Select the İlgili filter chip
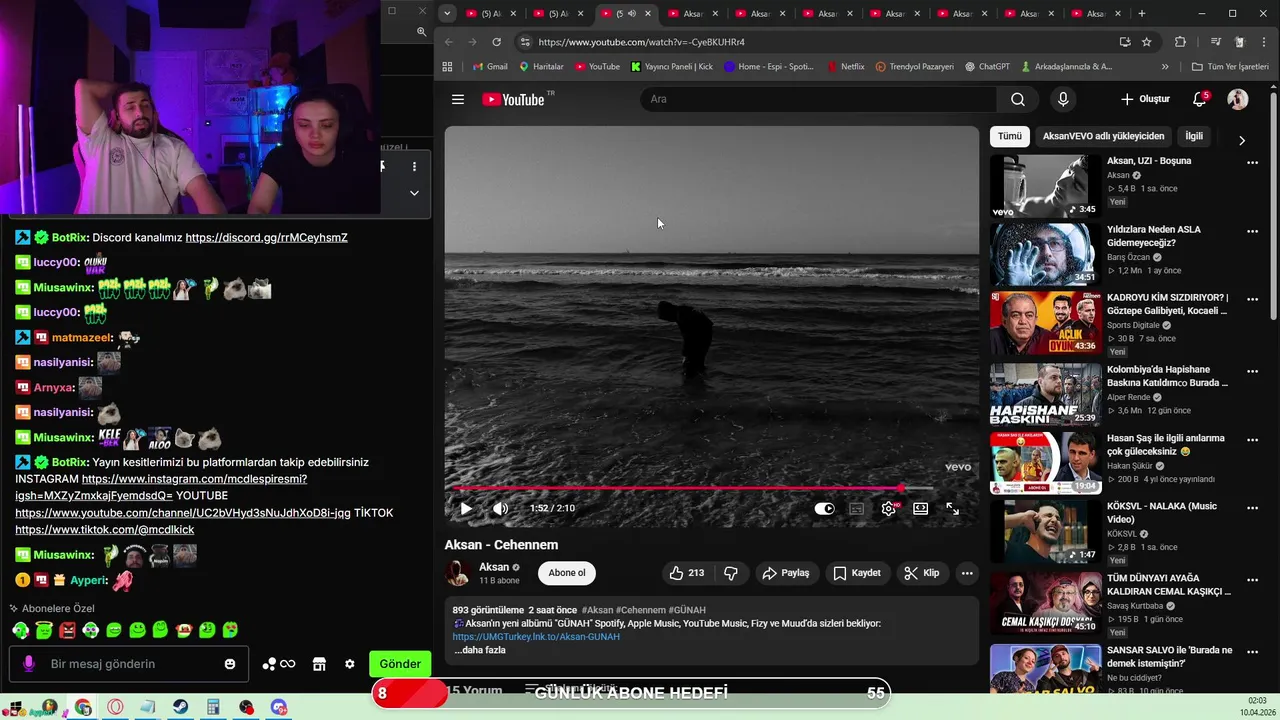 (x=1194, y=136)
